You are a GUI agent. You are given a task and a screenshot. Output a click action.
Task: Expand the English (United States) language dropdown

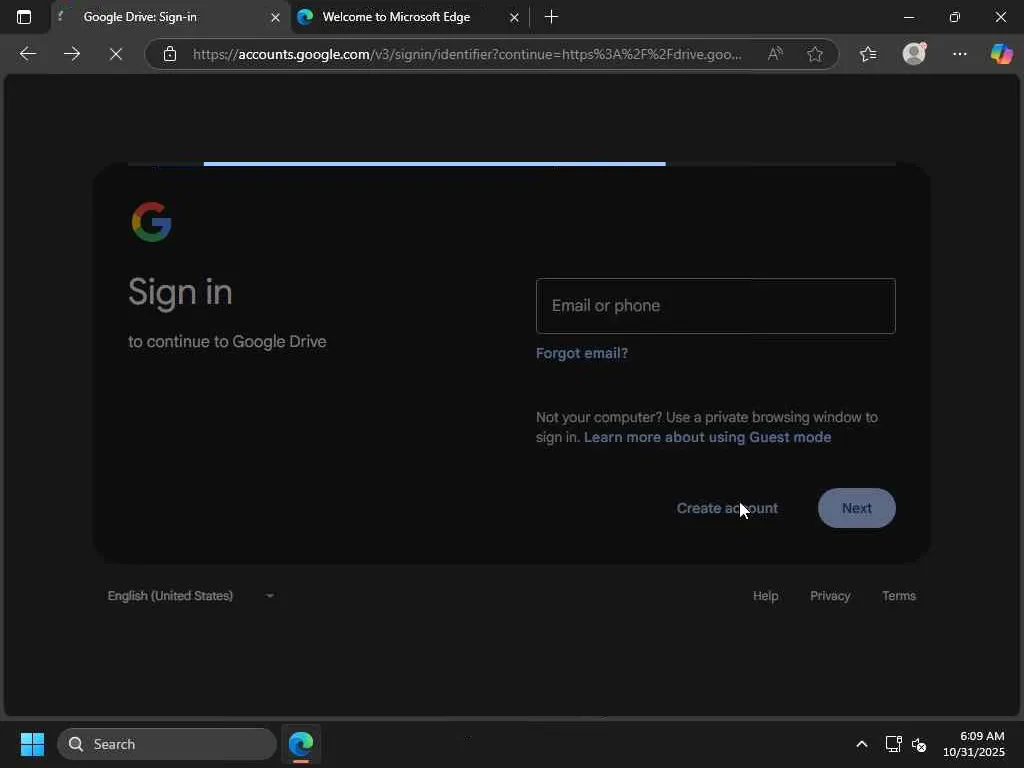coord(190,596)
